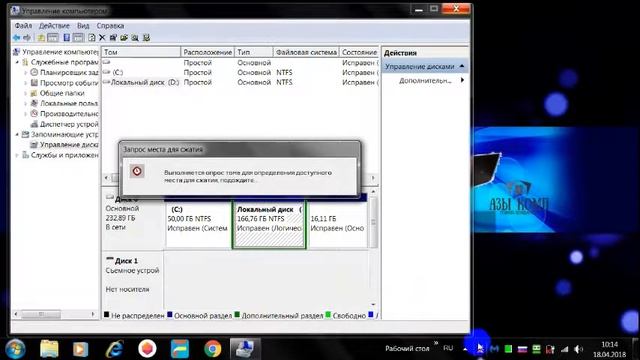Click the disk view vertical scrollbar

pos(373,222)
